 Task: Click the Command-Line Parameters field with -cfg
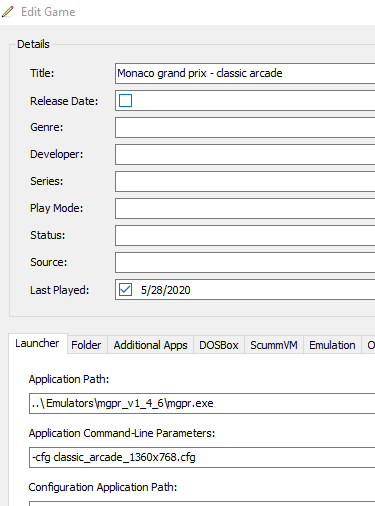click(202, 457)
